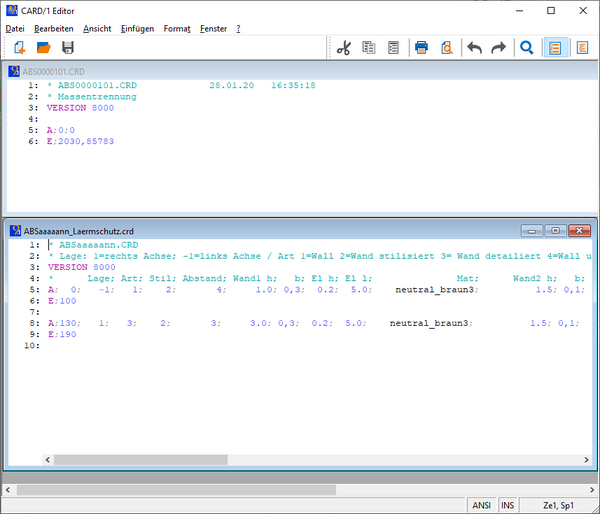Open print preview icon
600x514 pixels.
(447, 48)
